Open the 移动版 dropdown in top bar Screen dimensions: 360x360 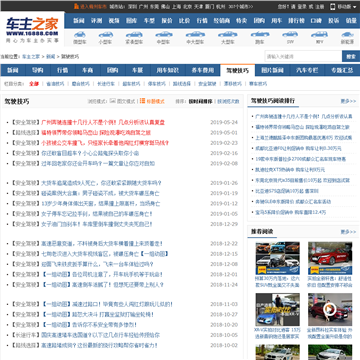click(346, 7)
